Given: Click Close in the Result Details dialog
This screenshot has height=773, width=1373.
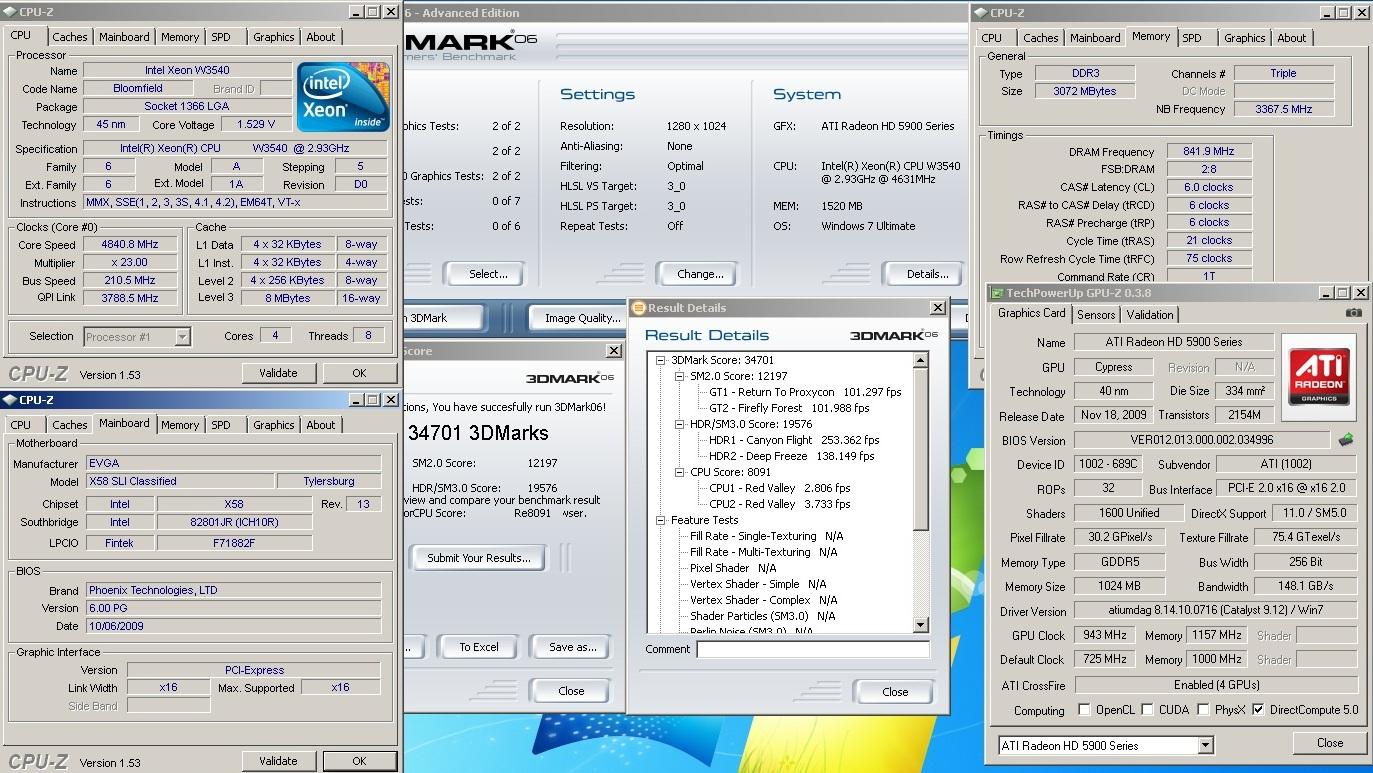Looking at the screenshot, I should pos(895,691).
